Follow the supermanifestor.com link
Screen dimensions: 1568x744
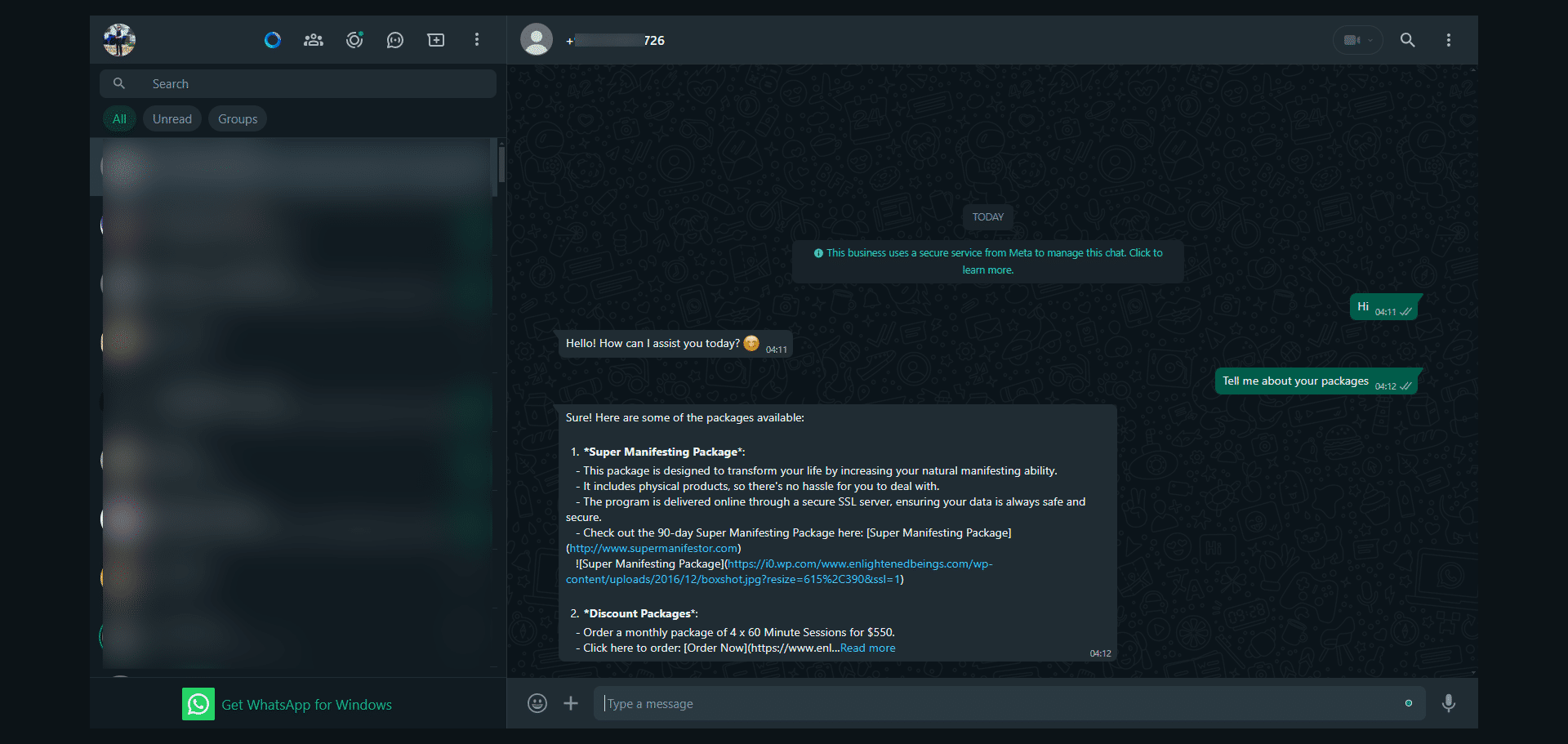click(653, 548)
